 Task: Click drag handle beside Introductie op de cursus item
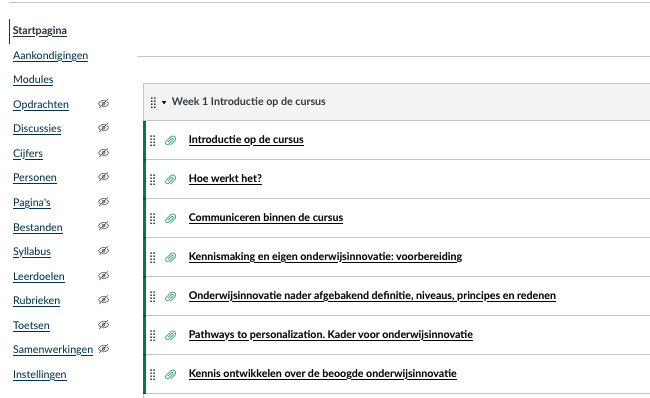(153, 141)
